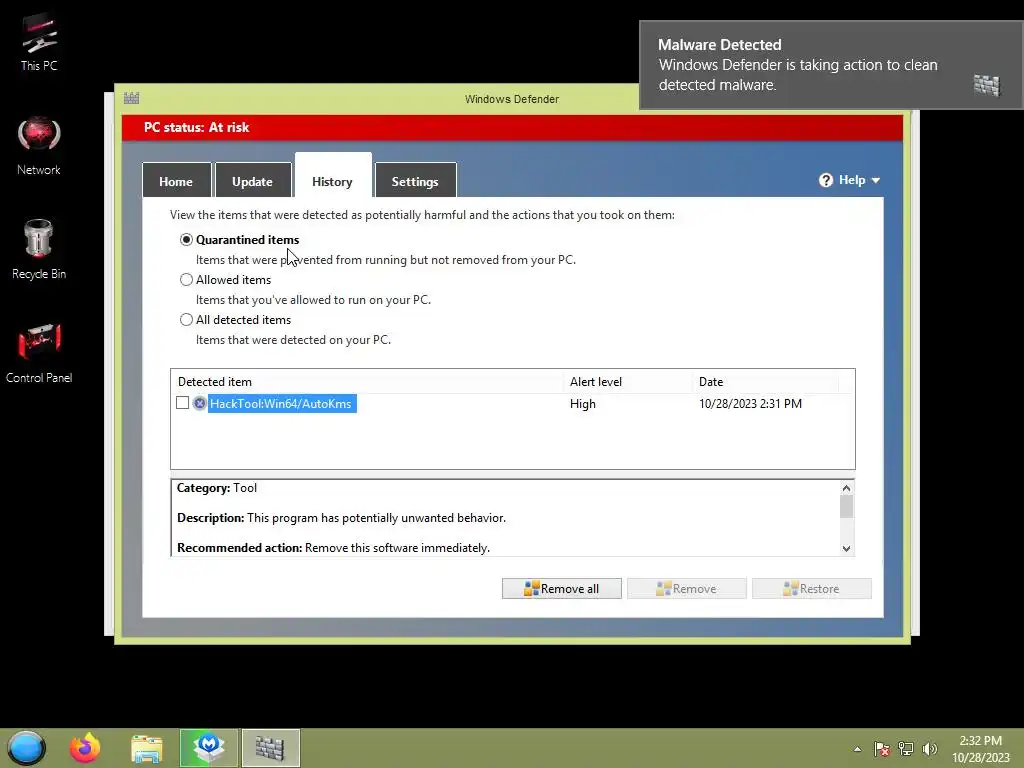Click the wall icon in Malware Detected notification
Viewport: 1024px width, 768px height.
986,85
